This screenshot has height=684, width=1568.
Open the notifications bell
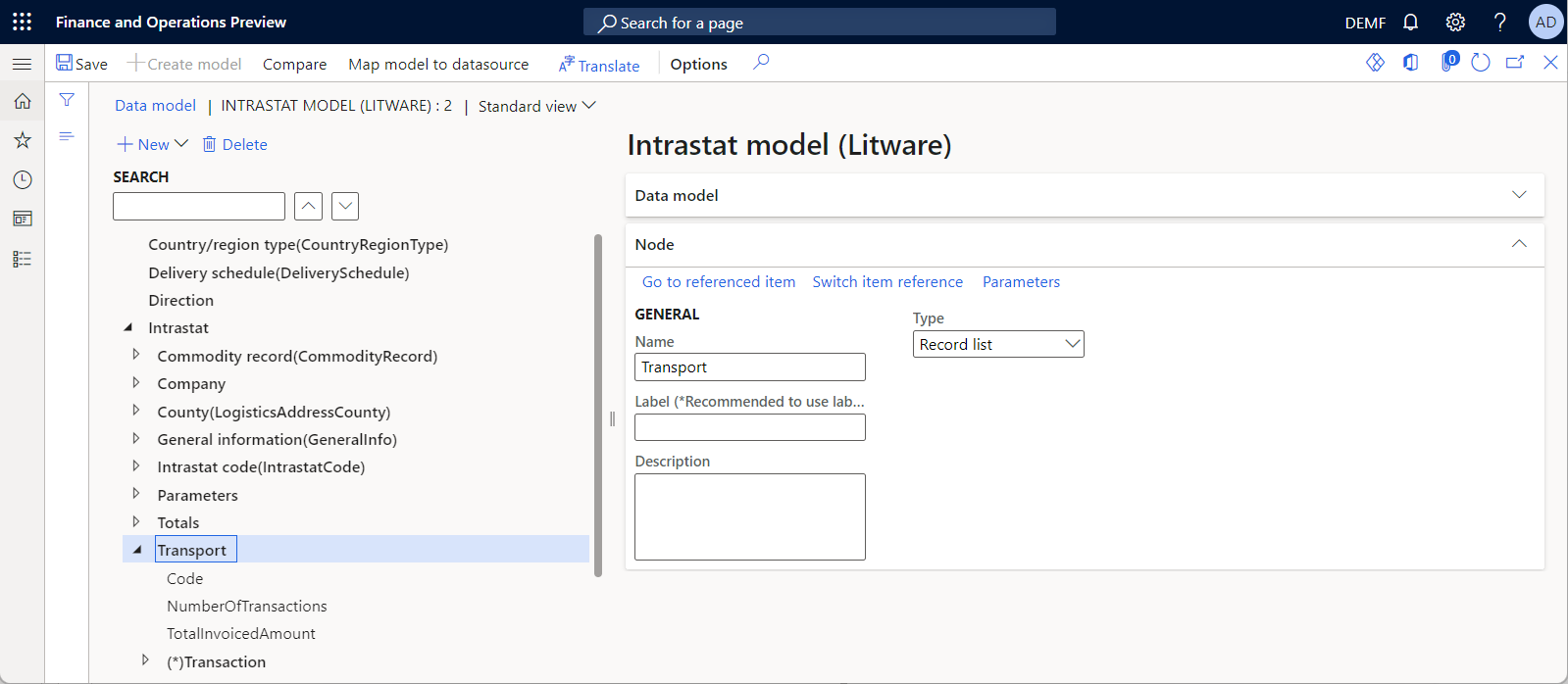pyautogui.click(x=1410, y=22)
